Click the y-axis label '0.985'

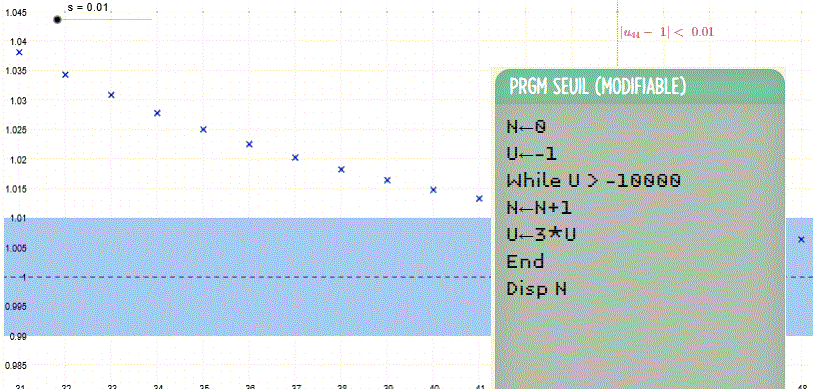[x=15, y=366]
